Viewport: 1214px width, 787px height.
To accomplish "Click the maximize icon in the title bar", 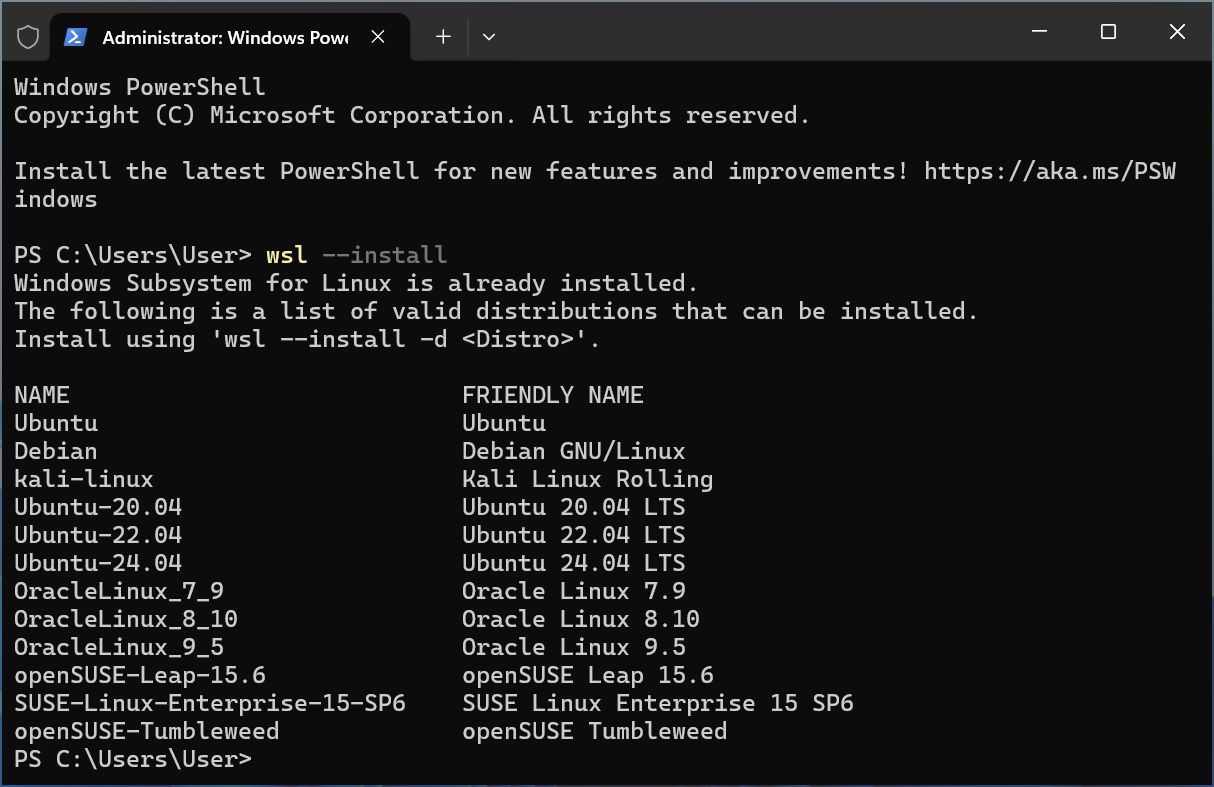I will (x=1107, y=32).
